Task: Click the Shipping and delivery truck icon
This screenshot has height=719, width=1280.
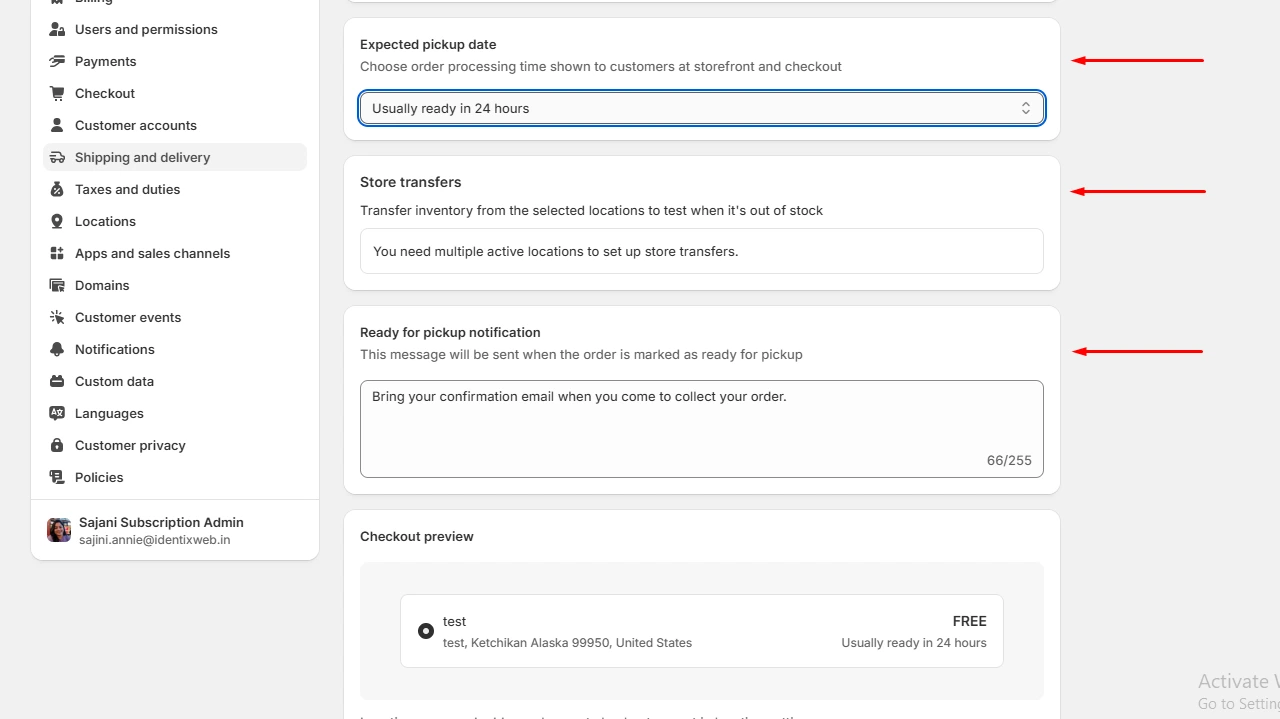Action: click(x=57, y=157)
